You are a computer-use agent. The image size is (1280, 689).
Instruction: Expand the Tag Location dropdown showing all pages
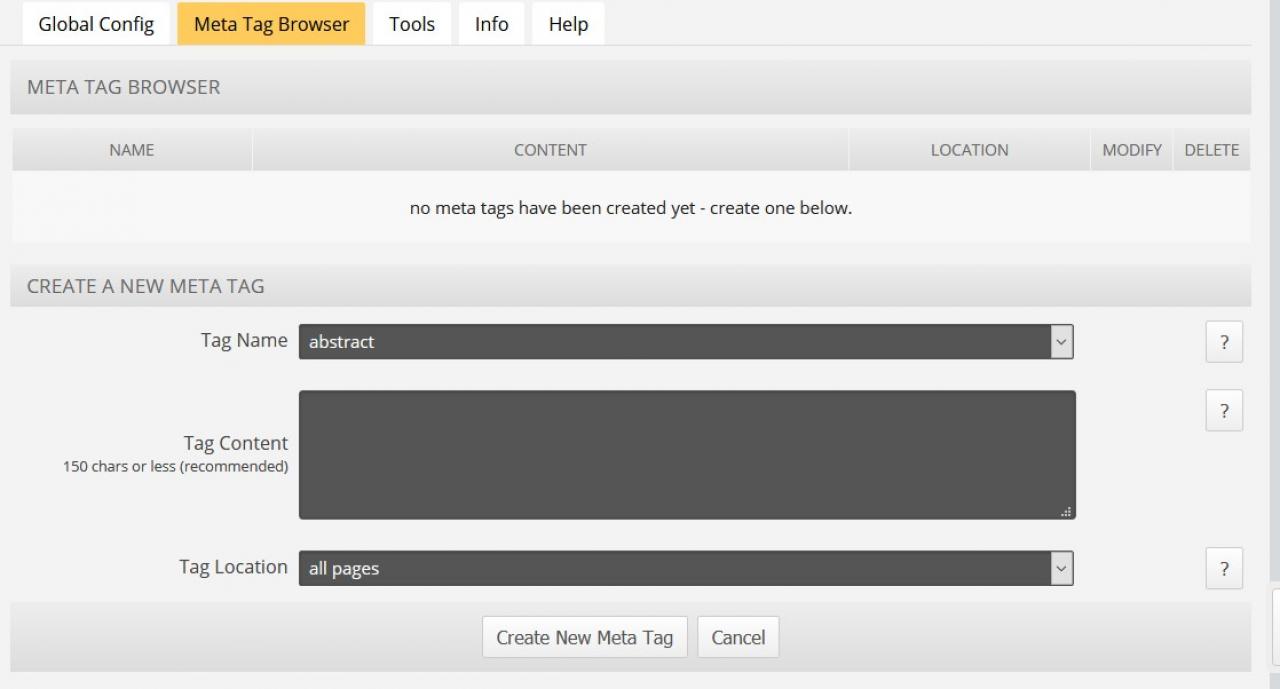pyautogui.click(x=686, y=568)
